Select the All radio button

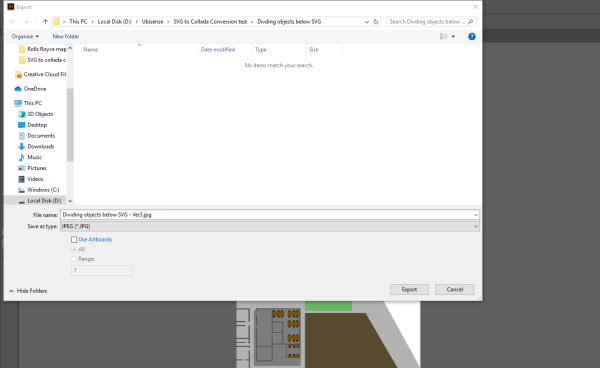pos(74,249)
